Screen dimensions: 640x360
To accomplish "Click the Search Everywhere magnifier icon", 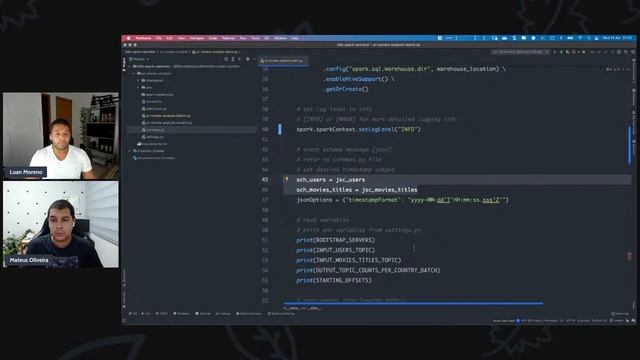I will point(633,52).
